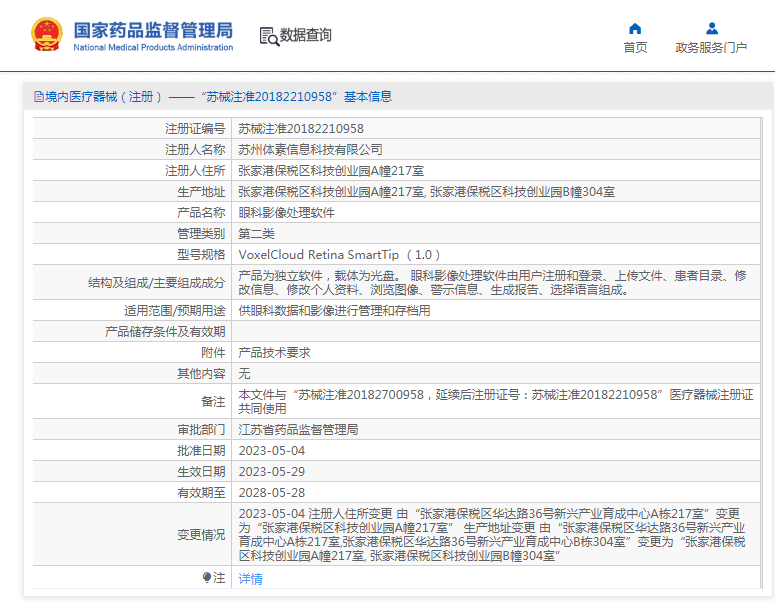Select 江苏省药品监督管理局 cell
Image resolution: width=775 pixels, height=609 pixels.
tap(299, 430)
